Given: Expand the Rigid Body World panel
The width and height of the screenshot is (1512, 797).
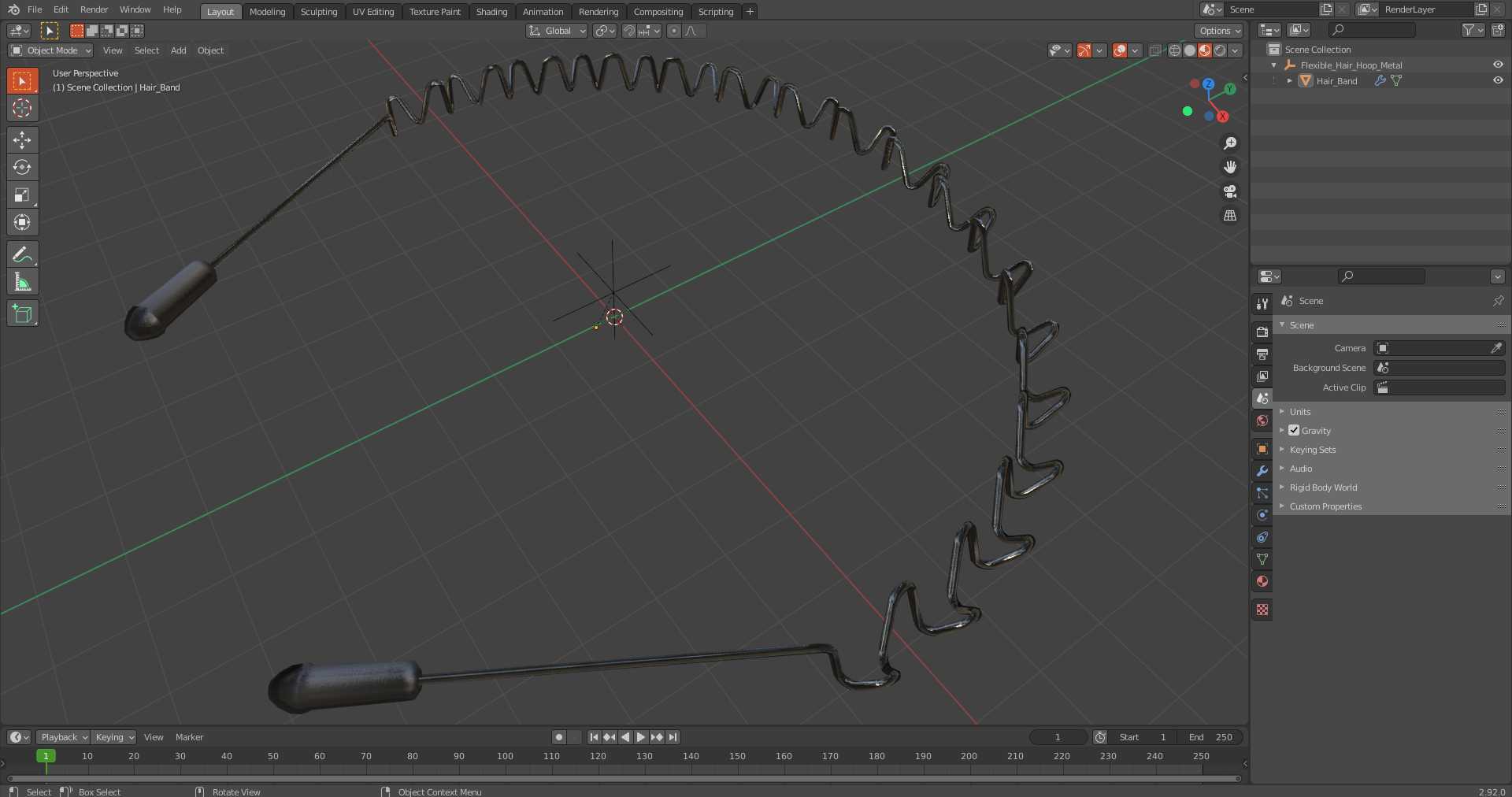Looking at the screenshot, I should click(1391, 487).
